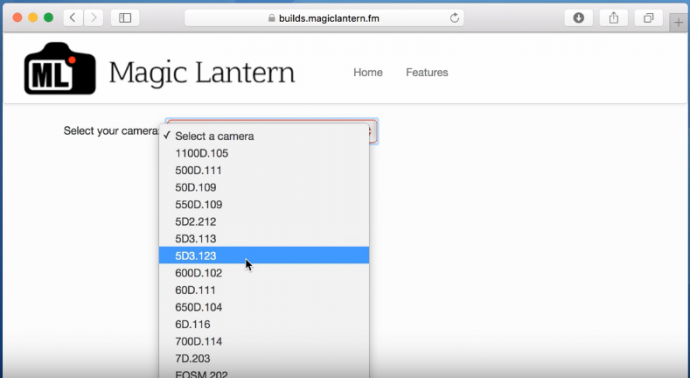
Task: Add a new tab with plus button
Action: tap(679, 23)
